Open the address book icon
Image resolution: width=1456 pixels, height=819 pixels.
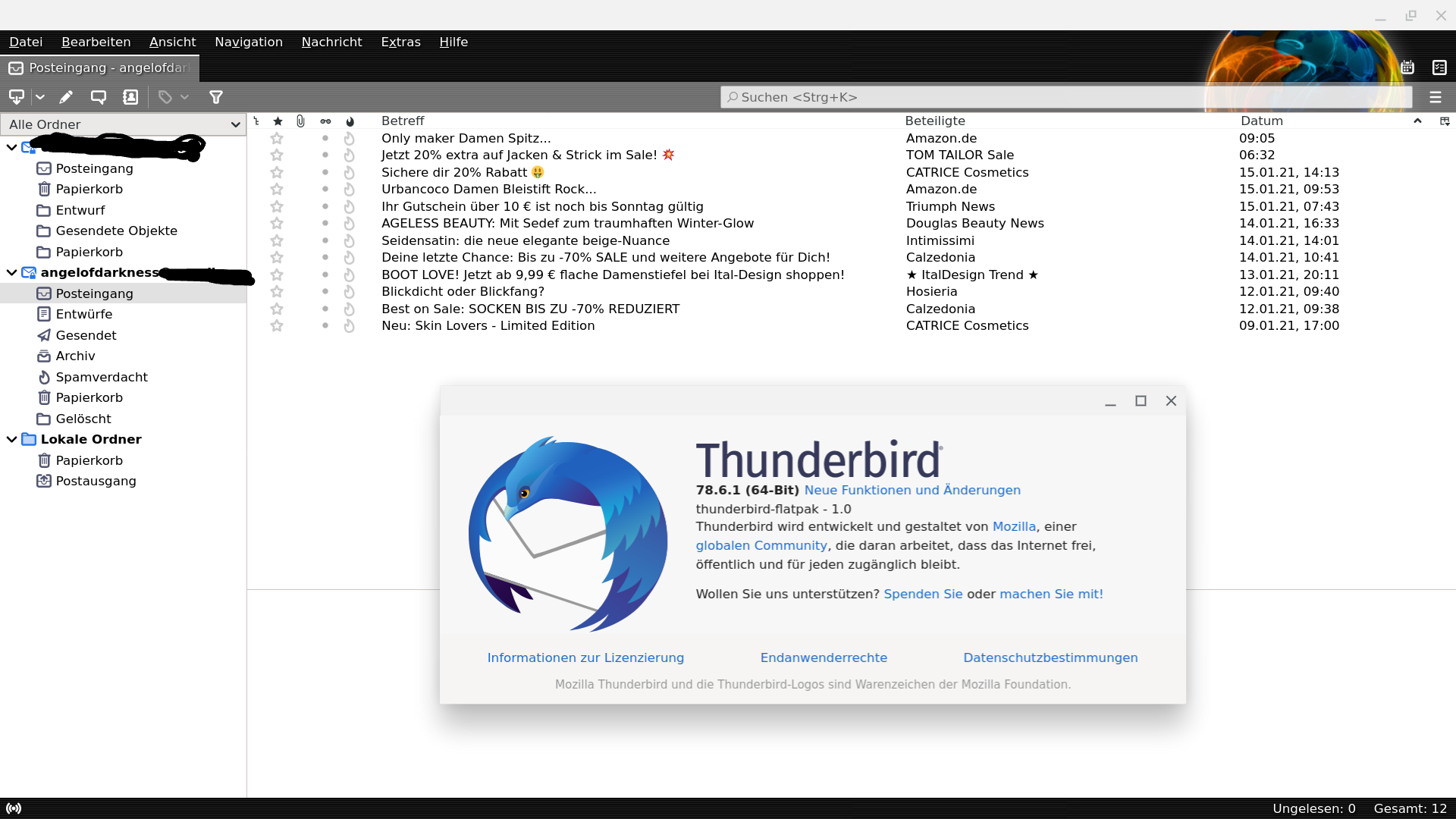click(x=130, y=97)
